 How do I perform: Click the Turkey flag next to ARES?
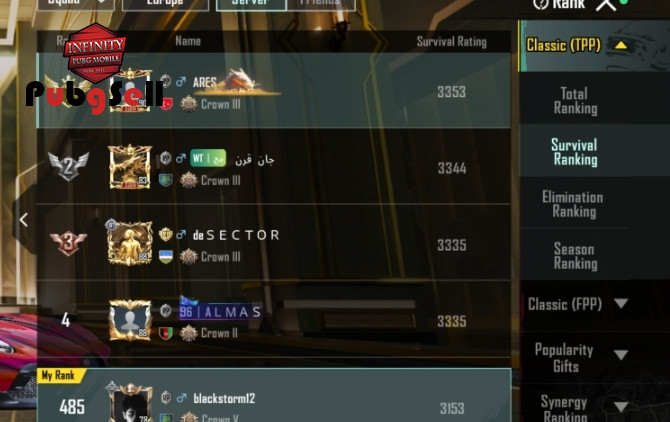pos(167,104)
